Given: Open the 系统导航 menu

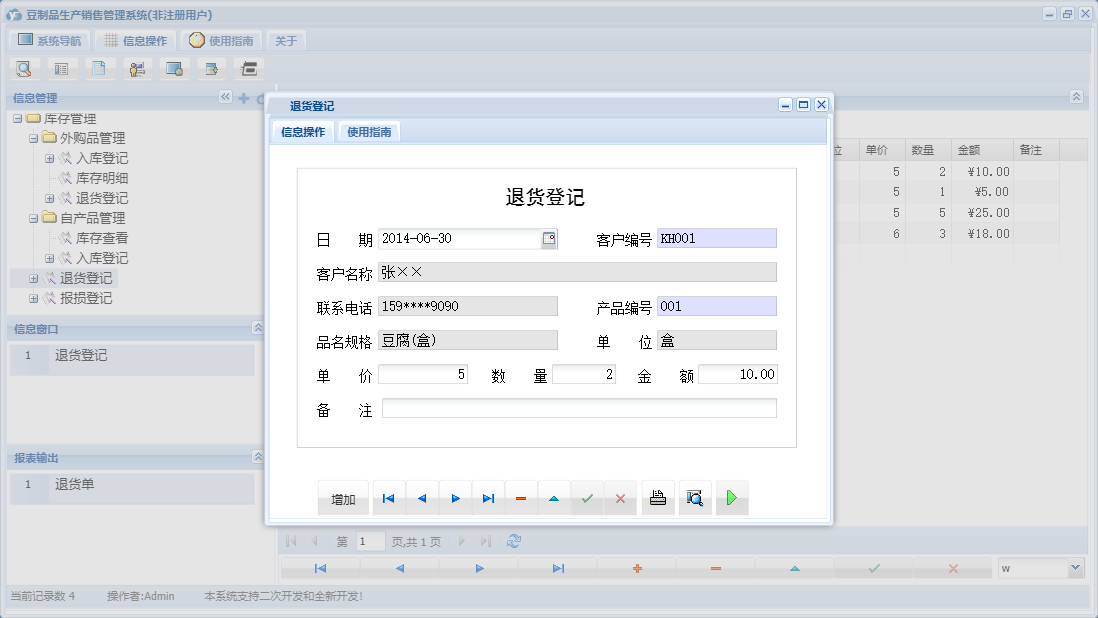Looking at the screenshot, I should (x=48, y=40).
